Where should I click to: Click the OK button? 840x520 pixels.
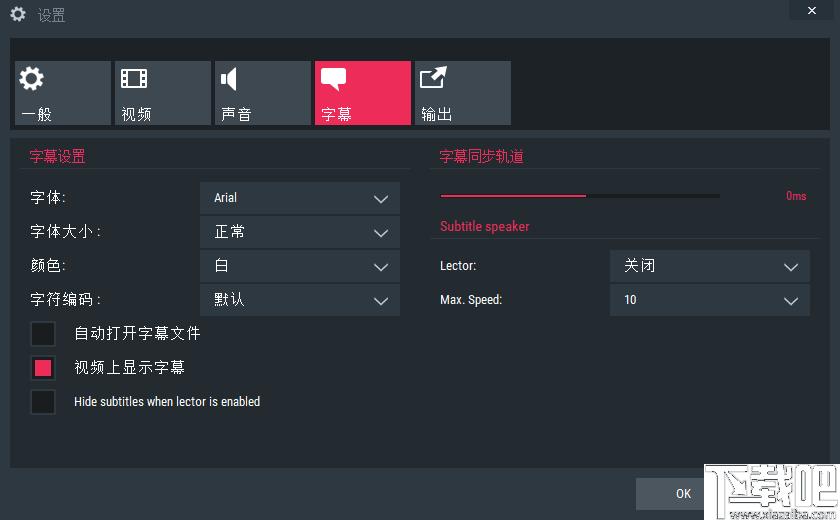click(683, 494)
